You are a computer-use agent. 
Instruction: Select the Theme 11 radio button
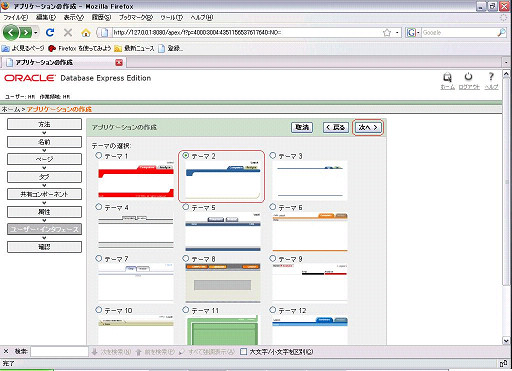[x=186, y=310]
